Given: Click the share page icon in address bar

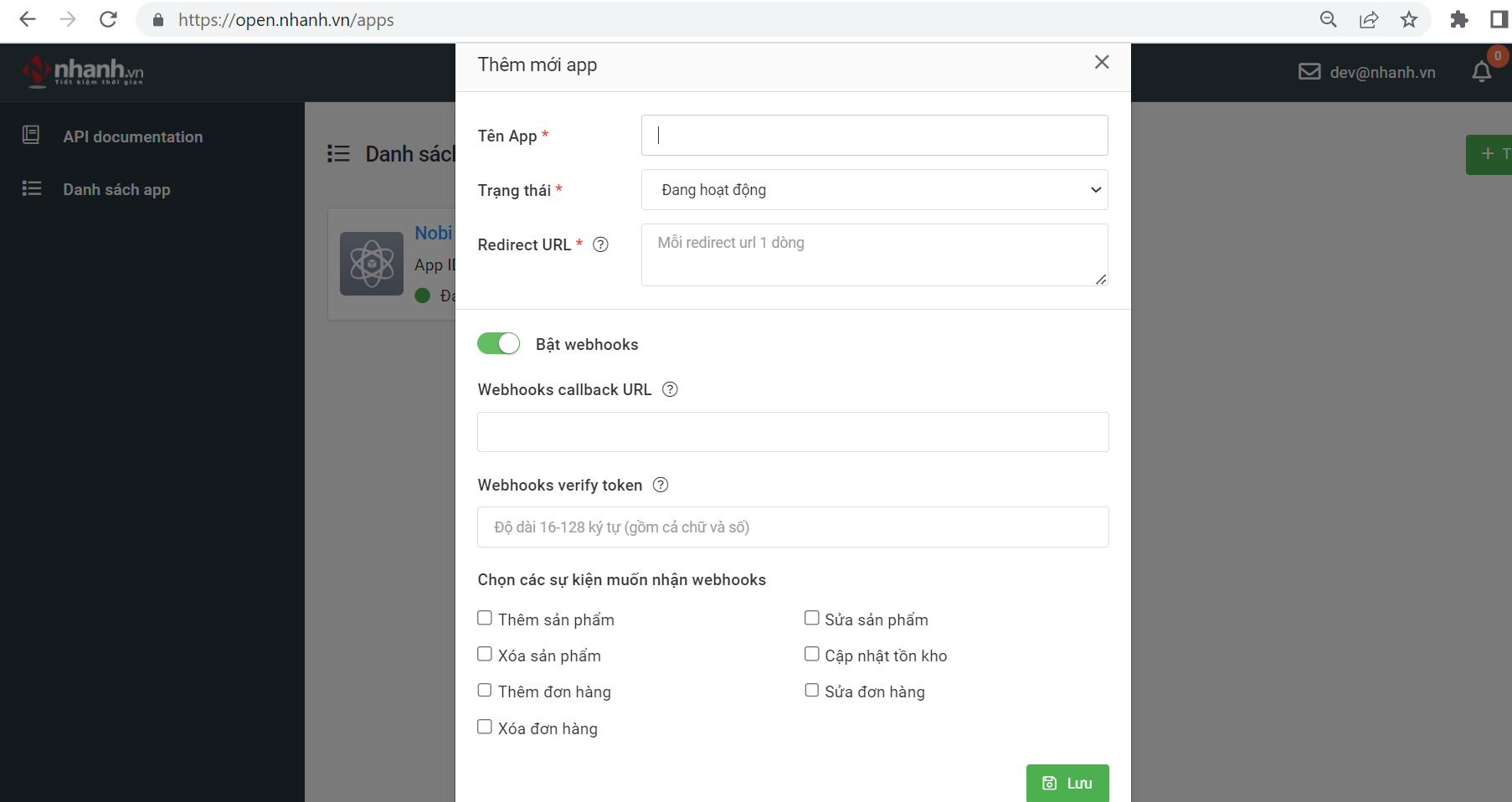Looking at the screenshot, I should [1369, 19].
